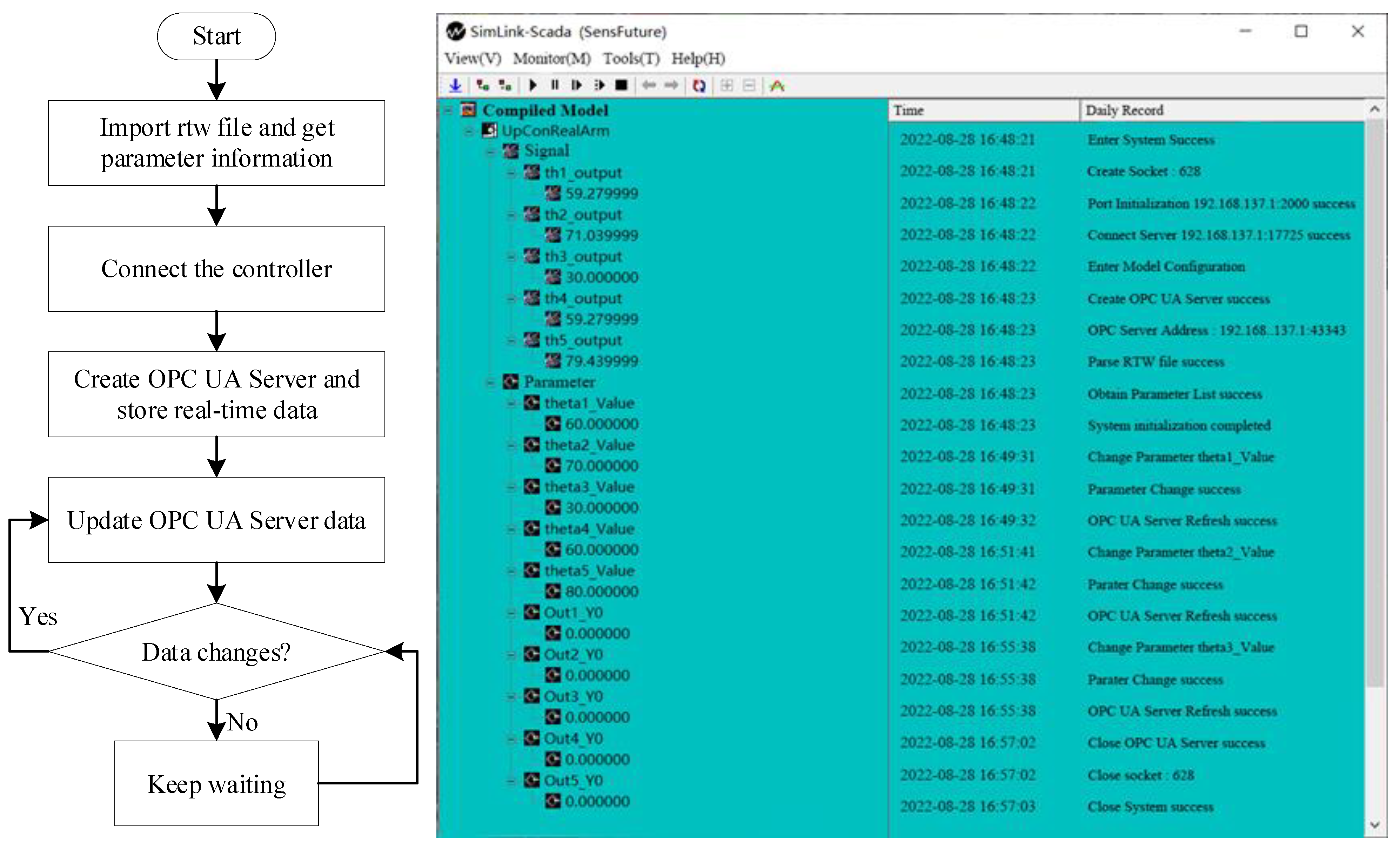Click the gray right arrow toolbar icon
The width and height of the screenshot is (1400, 850).
(672, 85)
